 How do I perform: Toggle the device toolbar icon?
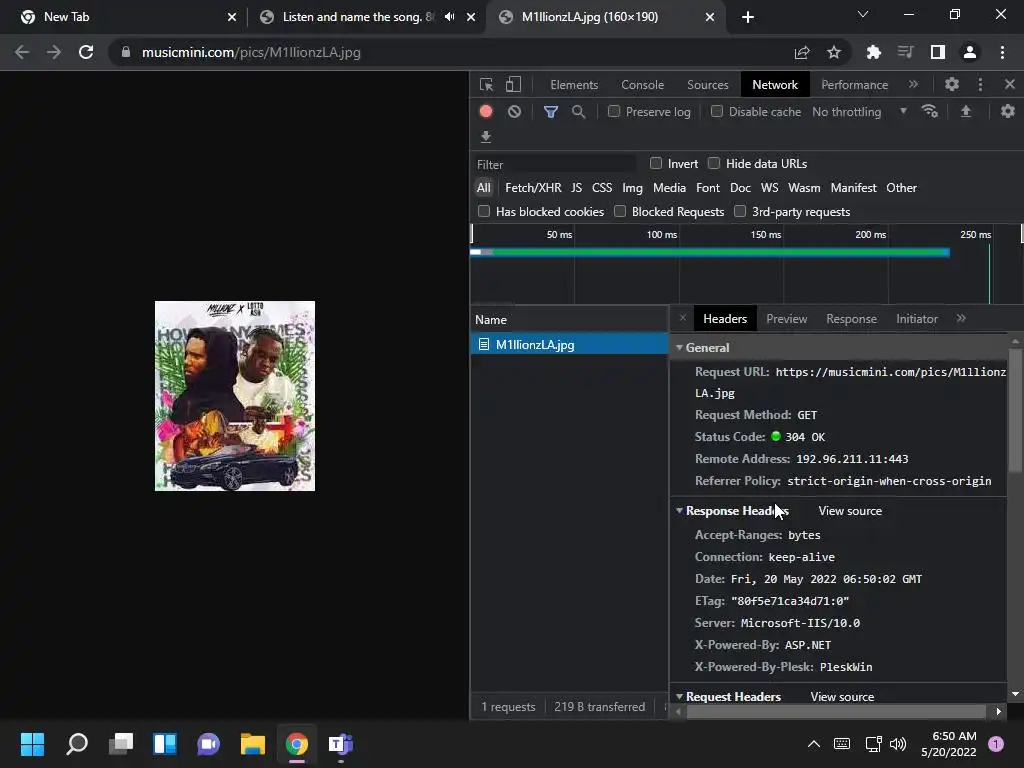[513, 84]
